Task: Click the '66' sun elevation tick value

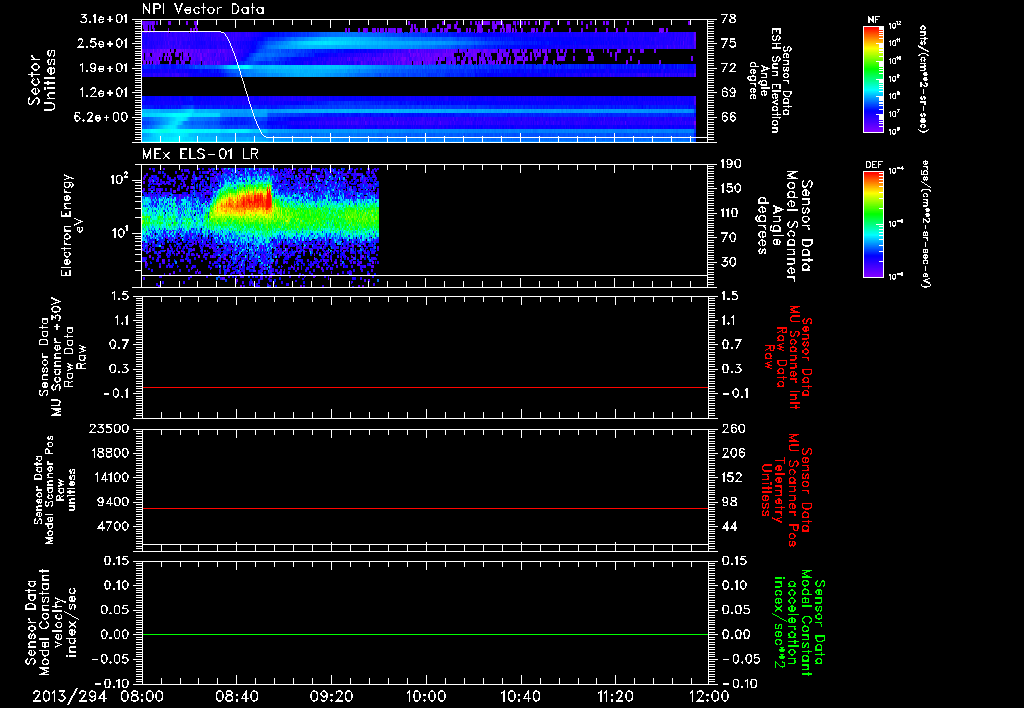Action: click(x=729, y=117)
